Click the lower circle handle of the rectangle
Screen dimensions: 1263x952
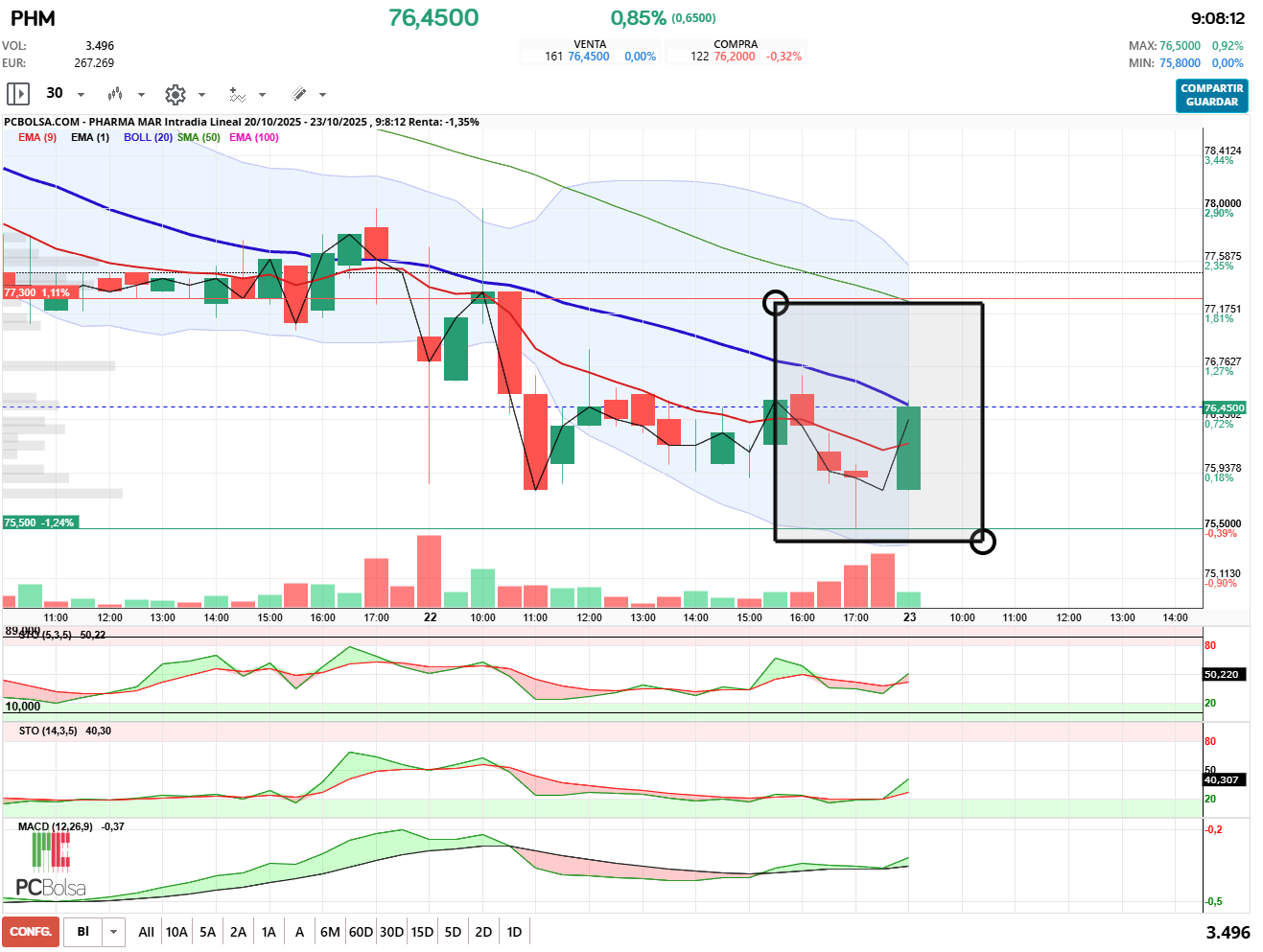coord(983,542)
